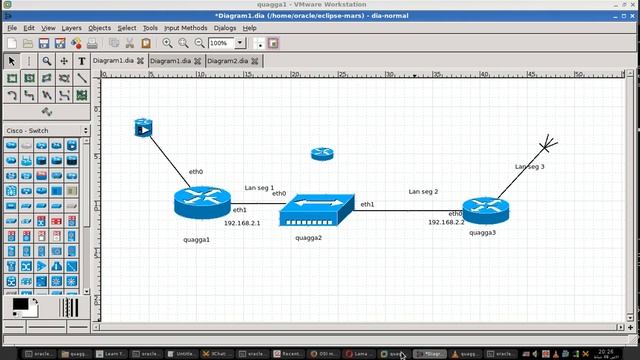Select the Image insert tool
640x360 pixels.
click(x=82, y=96)
